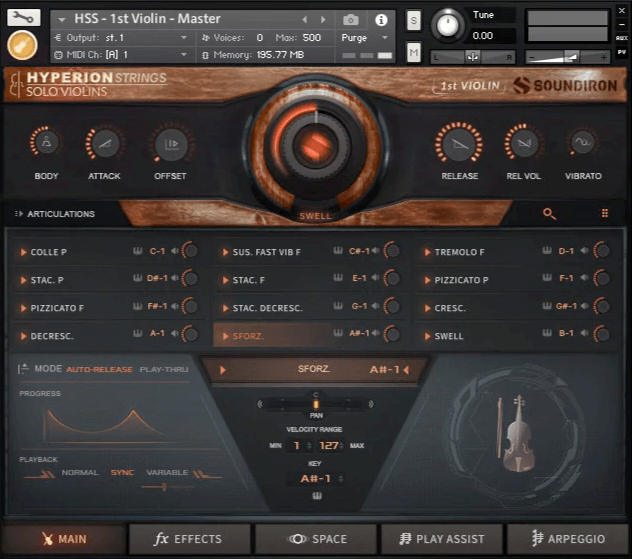Viewport: 632px width, 559px height.
Task: Open the instrument info icon
Action: [381, 20]
